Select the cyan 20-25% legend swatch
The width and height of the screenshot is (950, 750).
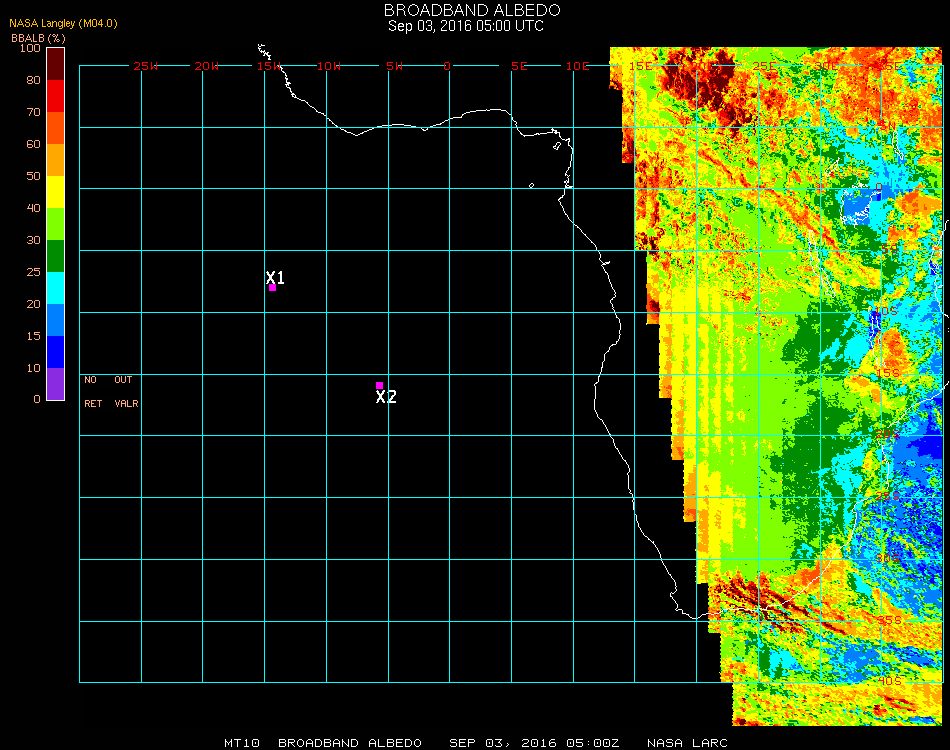tap(55, 288)
